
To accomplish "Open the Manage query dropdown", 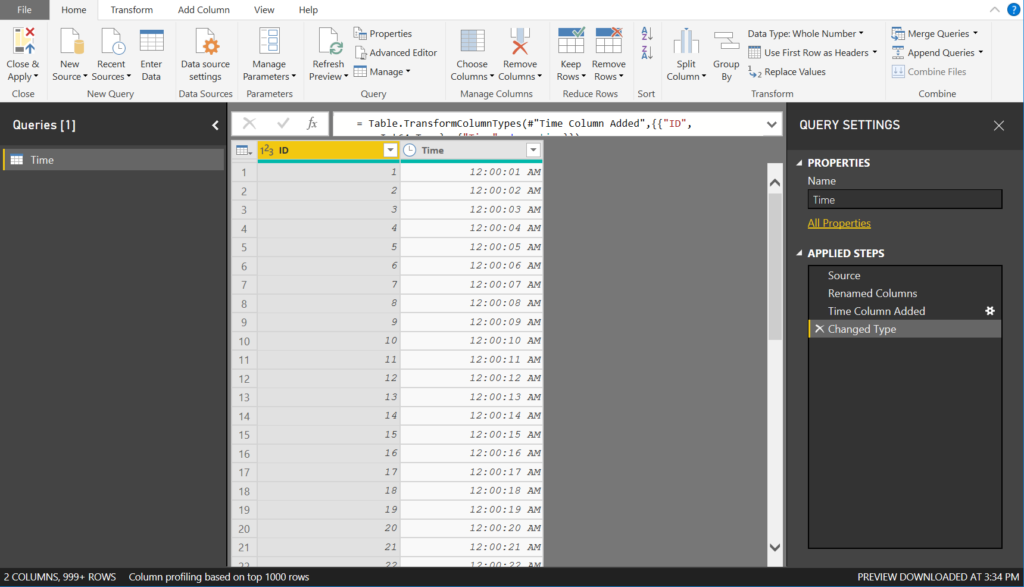I will pos(382,72).
